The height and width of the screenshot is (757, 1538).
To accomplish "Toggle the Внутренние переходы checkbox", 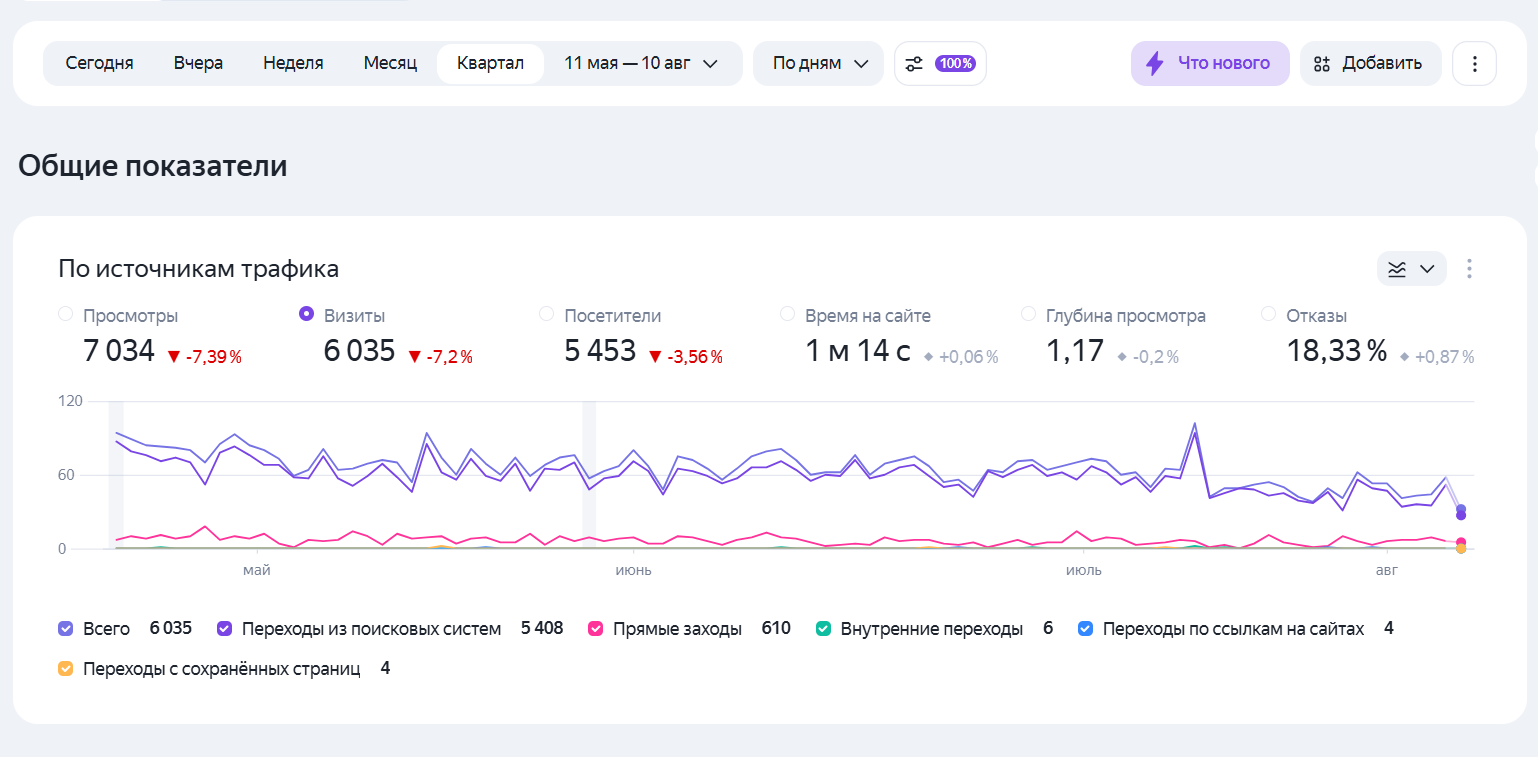I will [x=824, y=629].
